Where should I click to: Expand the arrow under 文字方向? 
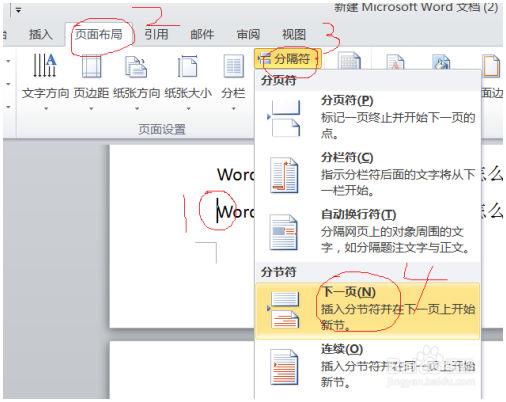[46, 108]
